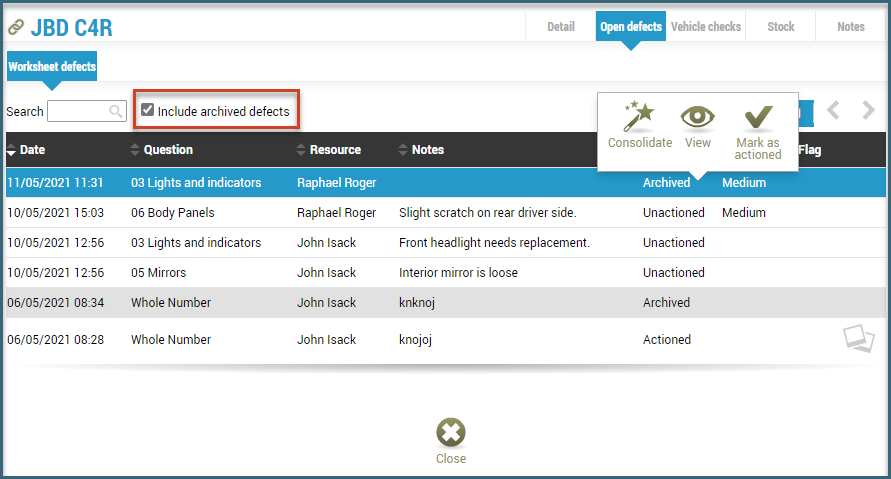Viewport: 891px width, 479px height.
Task: Switch to the Detail tab
Action: [x=560, y=27]
